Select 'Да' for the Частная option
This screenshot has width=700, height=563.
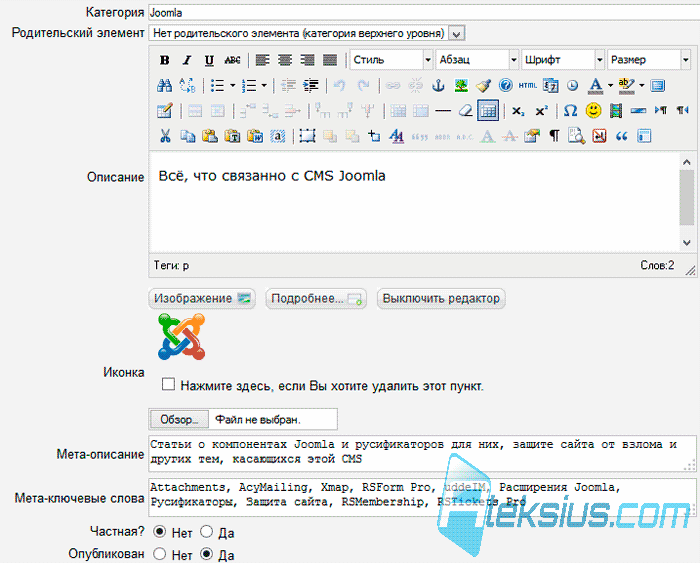(x=206, y=531)
